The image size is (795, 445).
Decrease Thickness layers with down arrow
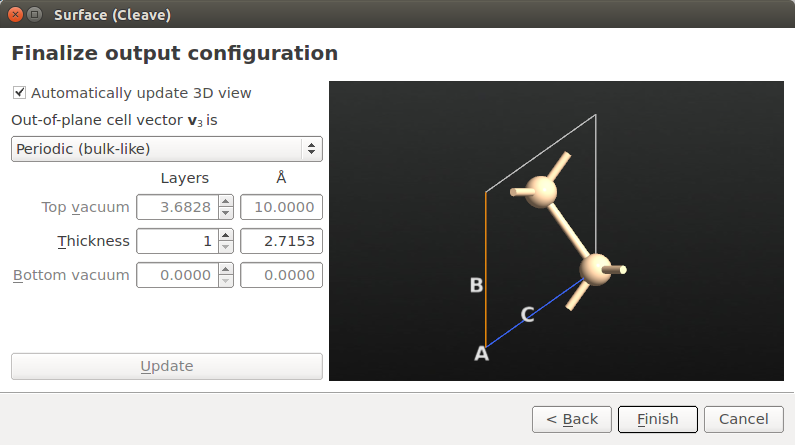tap(226, 247)
